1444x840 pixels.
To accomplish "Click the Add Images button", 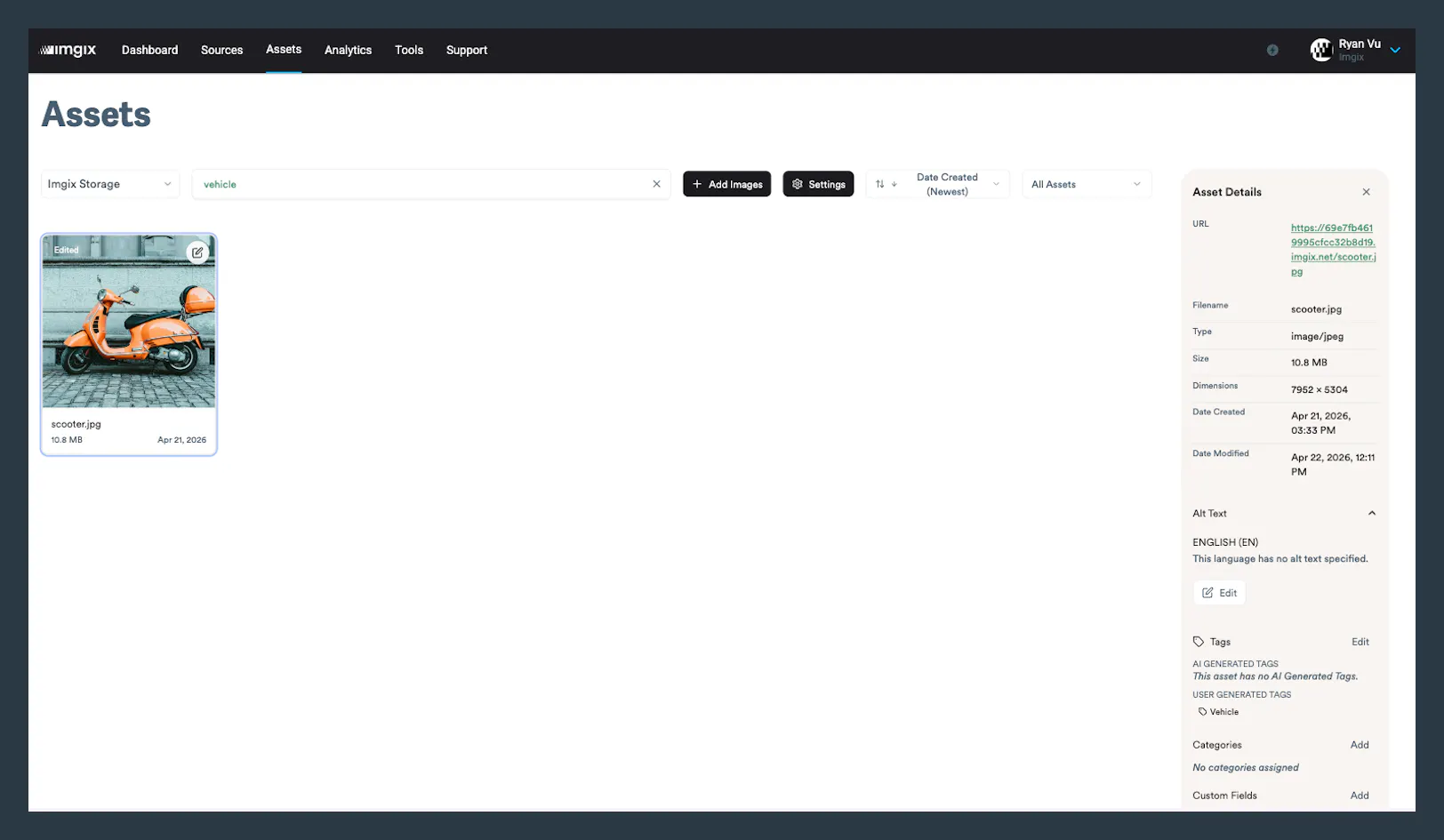I will click(x=726, y=184).
